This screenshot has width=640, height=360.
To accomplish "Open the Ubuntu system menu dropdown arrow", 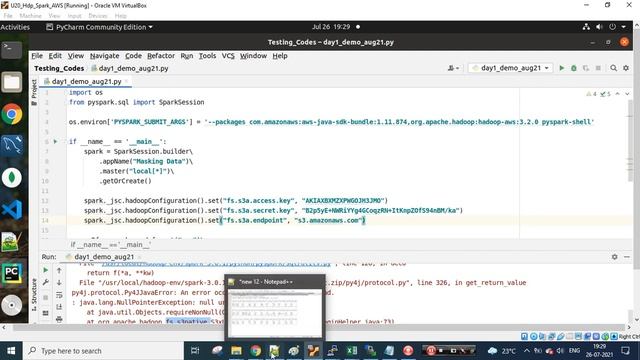I will (x=624, y=27).
